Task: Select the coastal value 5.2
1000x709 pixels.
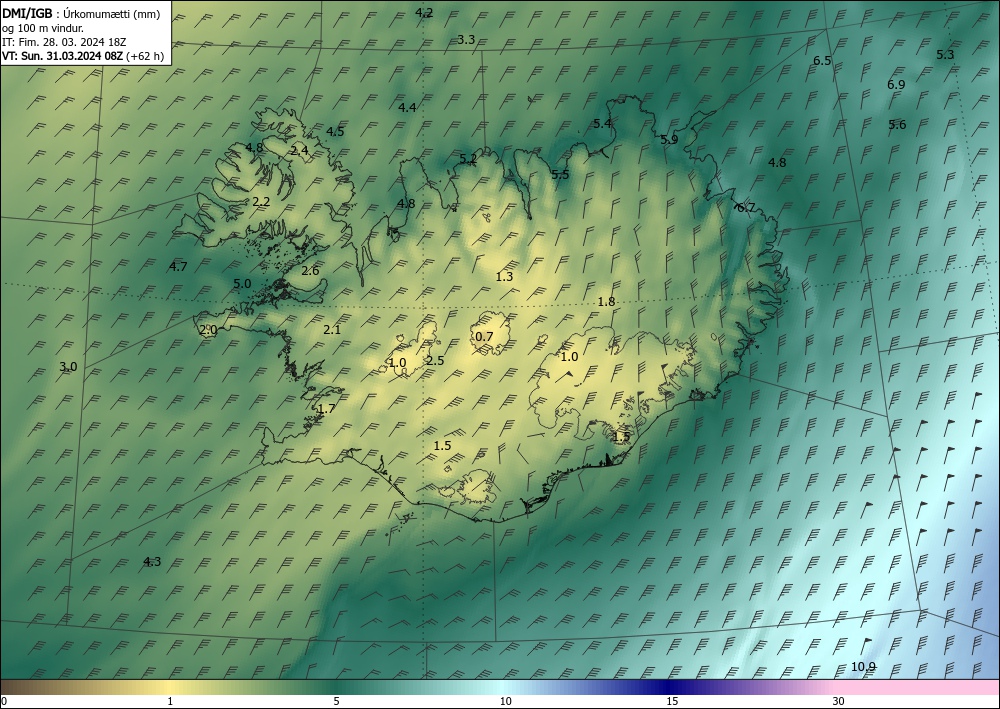Action: coord(468,159)
